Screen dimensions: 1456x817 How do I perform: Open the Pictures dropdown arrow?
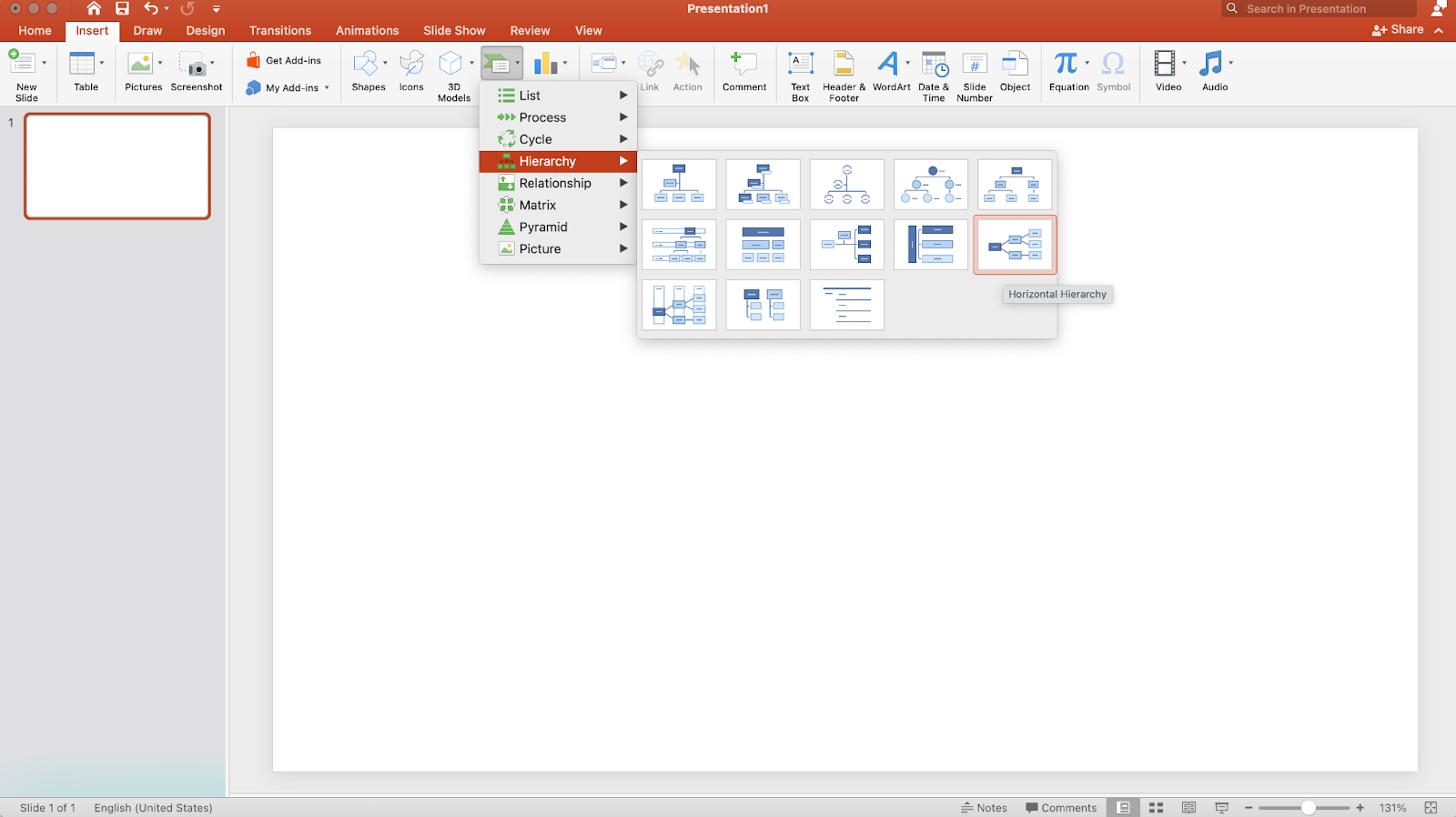(160, 63)
